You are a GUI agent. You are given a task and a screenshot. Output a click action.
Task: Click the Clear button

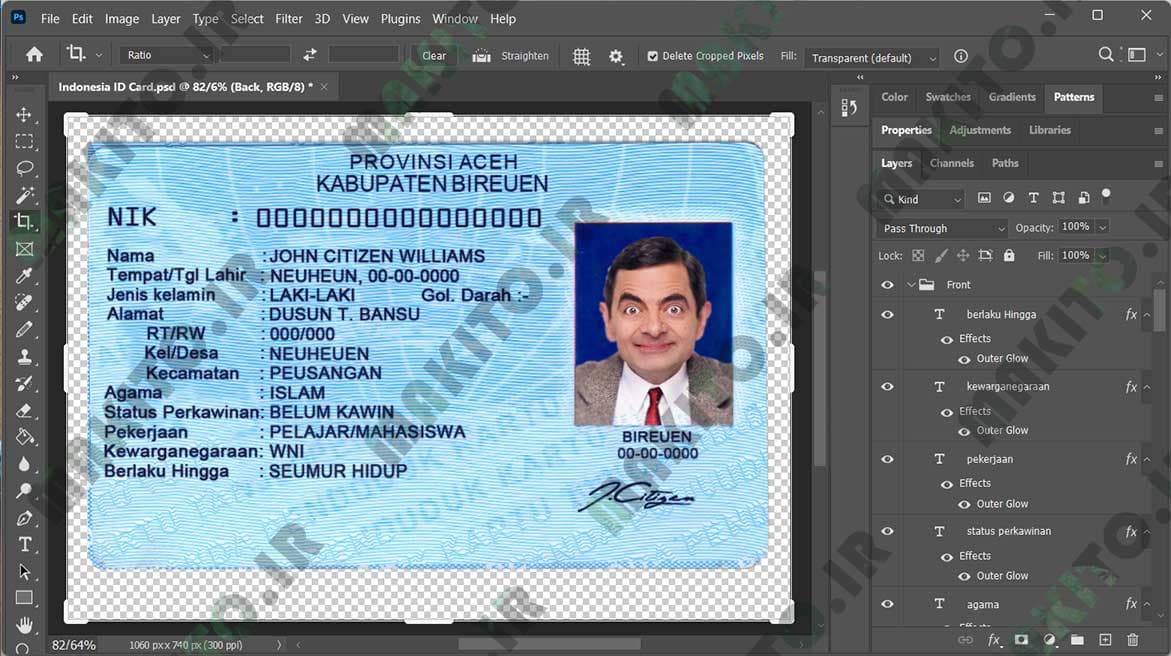(434, 56)
